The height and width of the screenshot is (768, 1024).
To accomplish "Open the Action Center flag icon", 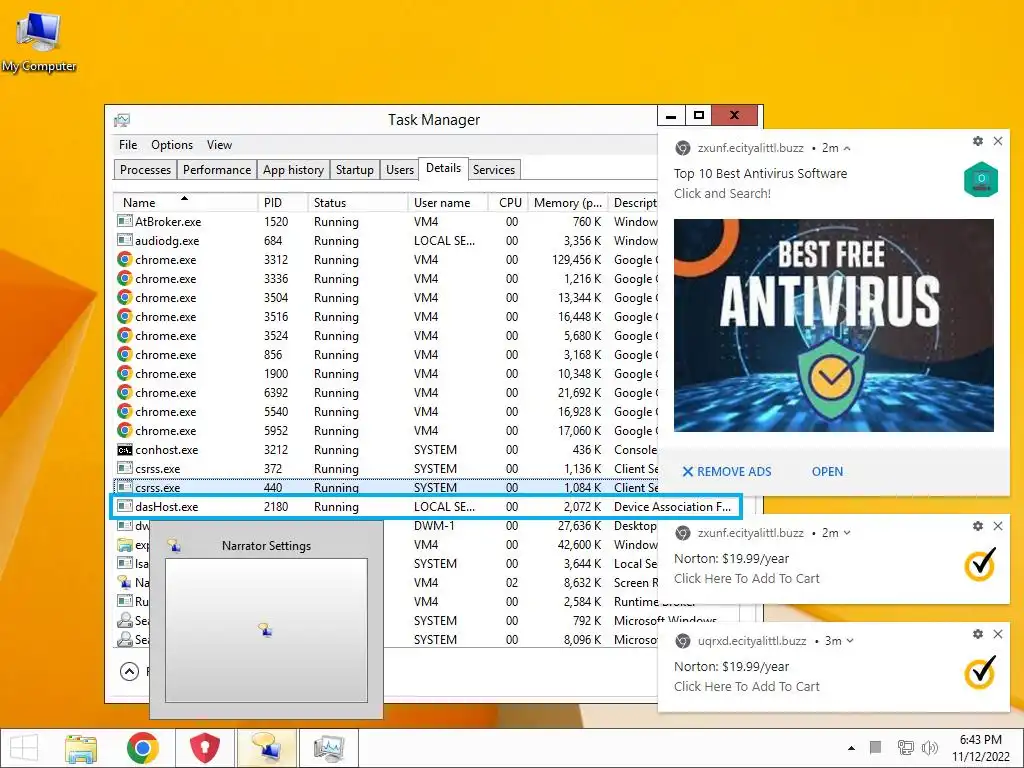I will 876,748.
